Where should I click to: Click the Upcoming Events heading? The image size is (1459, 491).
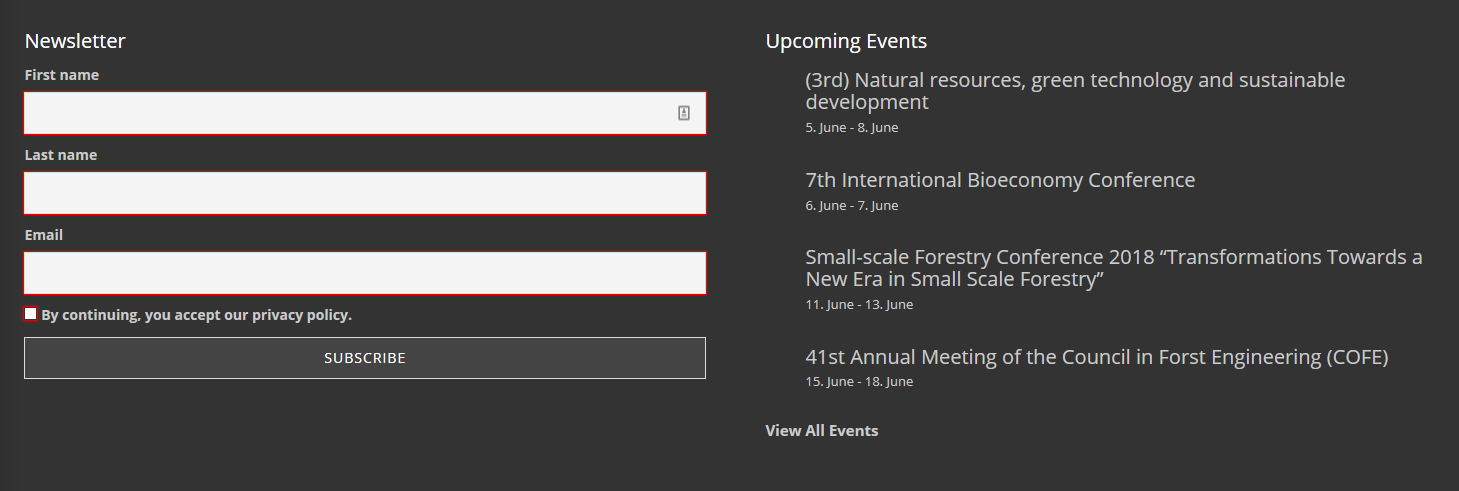[x=846, y=41]
